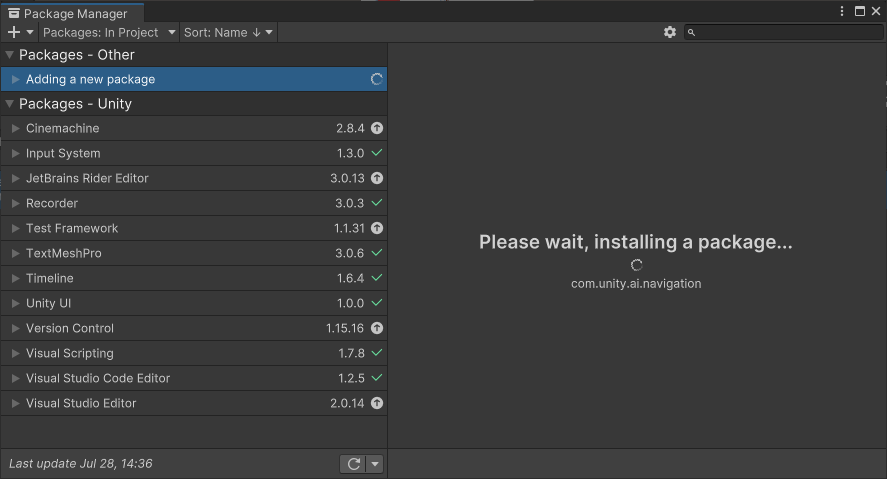
Task: Maximize the Package Manager window
Action: pos(860,11)
